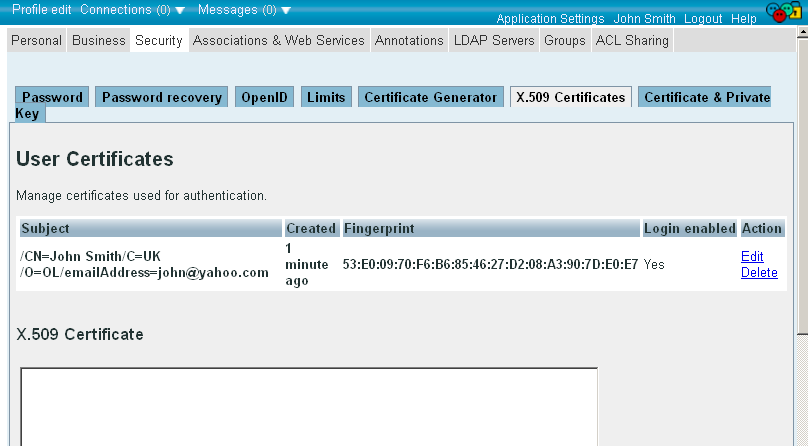Screen dimensions: 808x446
Task: Open Application Settings link
Action: coord(550,19)
